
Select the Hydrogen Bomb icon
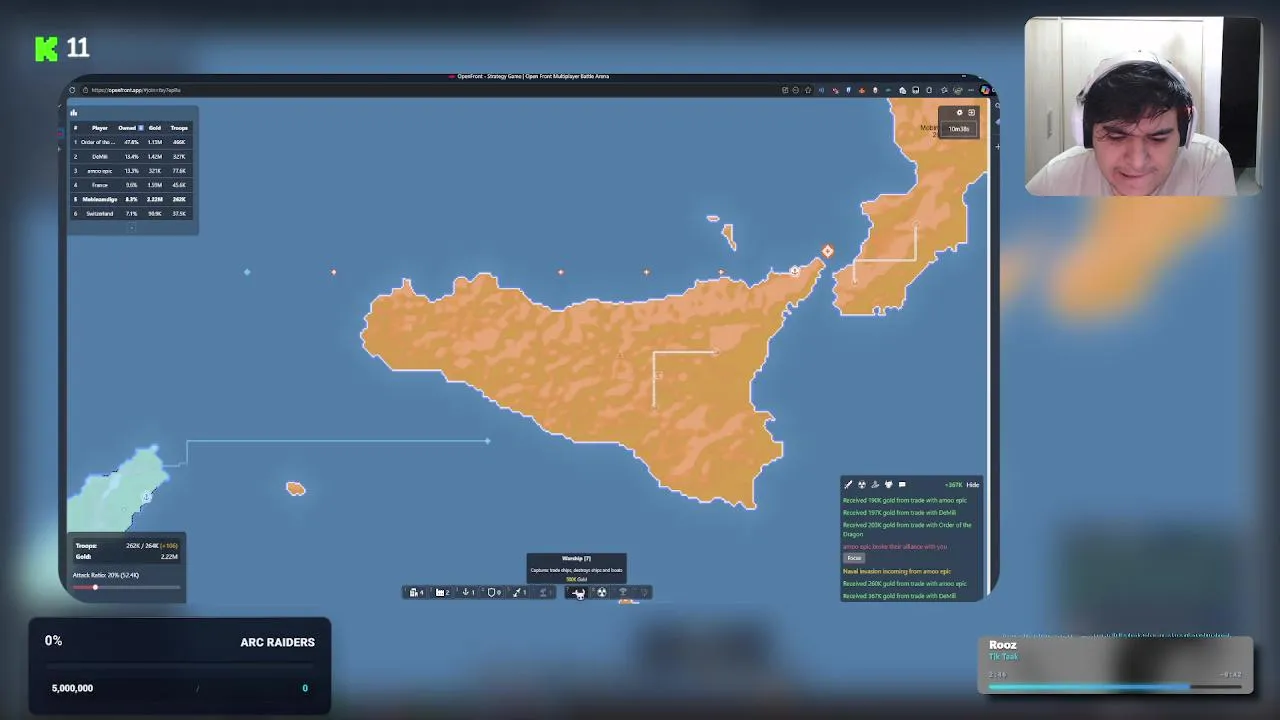point(623,593)
